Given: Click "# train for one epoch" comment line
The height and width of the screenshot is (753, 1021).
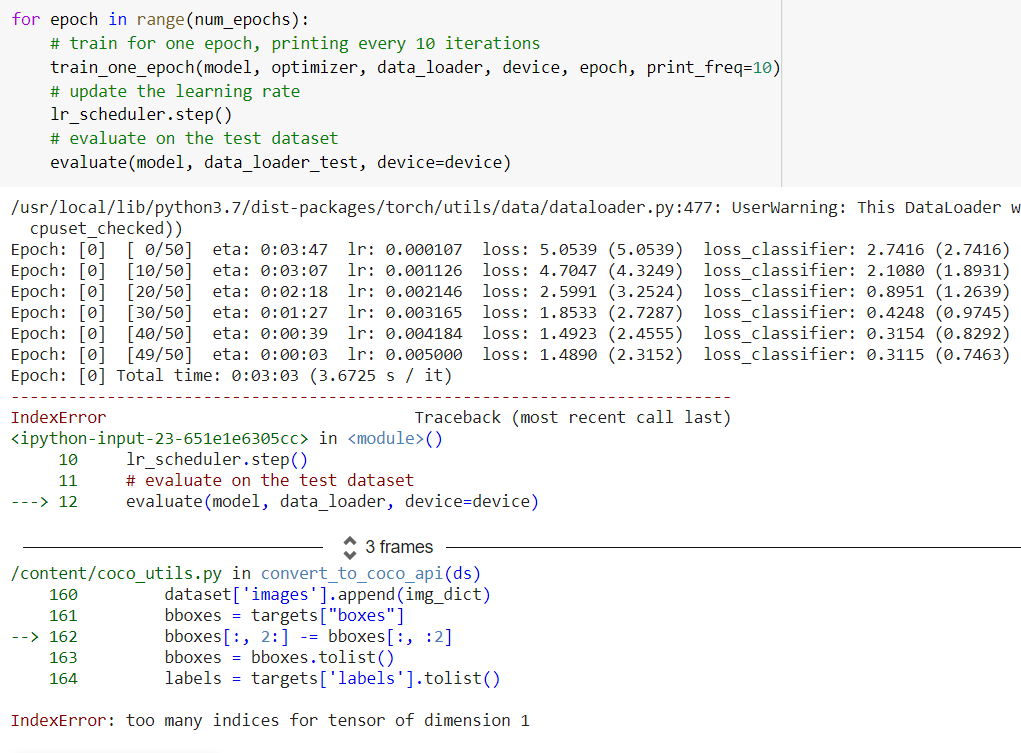Looking at the screenshot, I should (295, 44).
